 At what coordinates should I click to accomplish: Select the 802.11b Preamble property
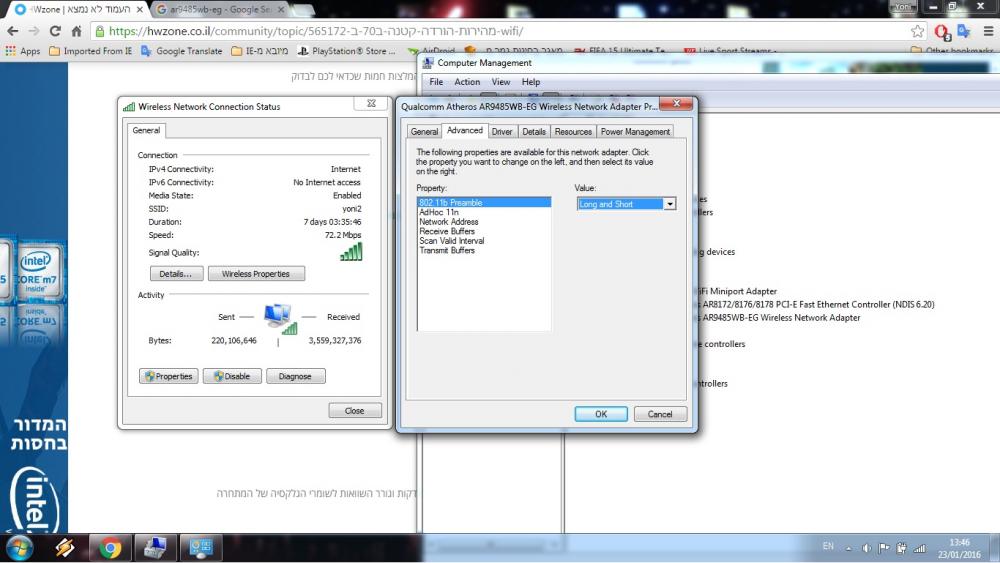tap(484, 202)
